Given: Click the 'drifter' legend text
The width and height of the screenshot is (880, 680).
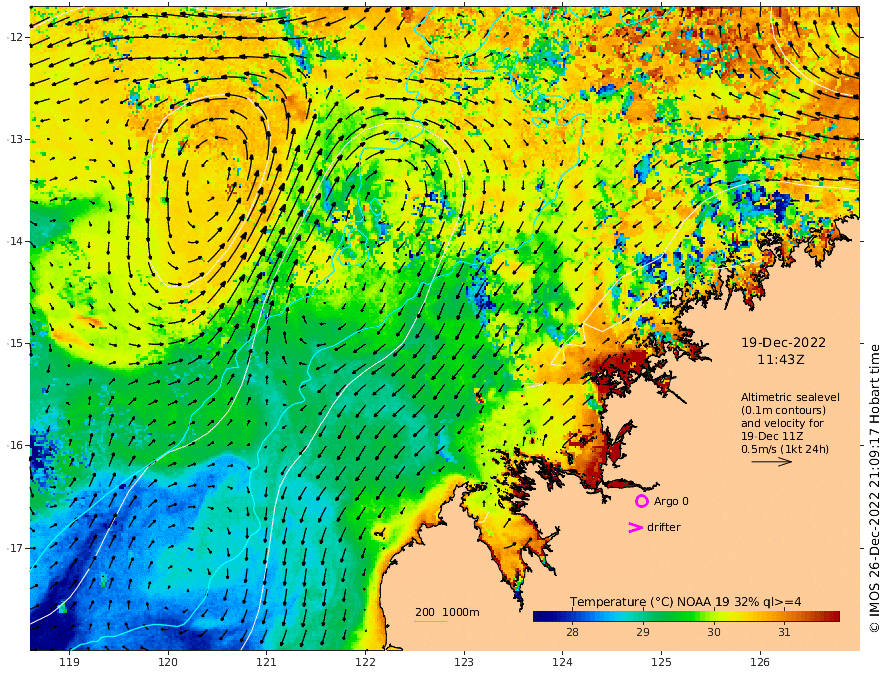Looking at the screenshot, I should pyautogui.click(x=664, y=527).
